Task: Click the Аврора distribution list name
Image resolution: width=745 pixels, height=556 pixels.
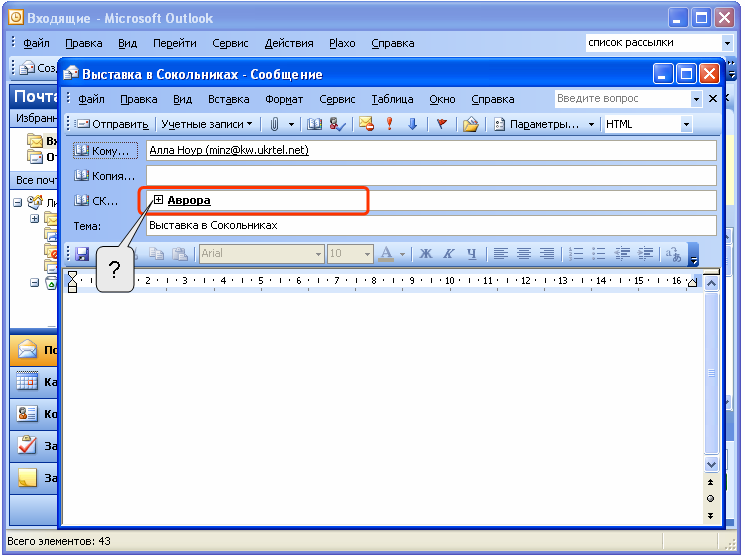Action: [189, 201]
